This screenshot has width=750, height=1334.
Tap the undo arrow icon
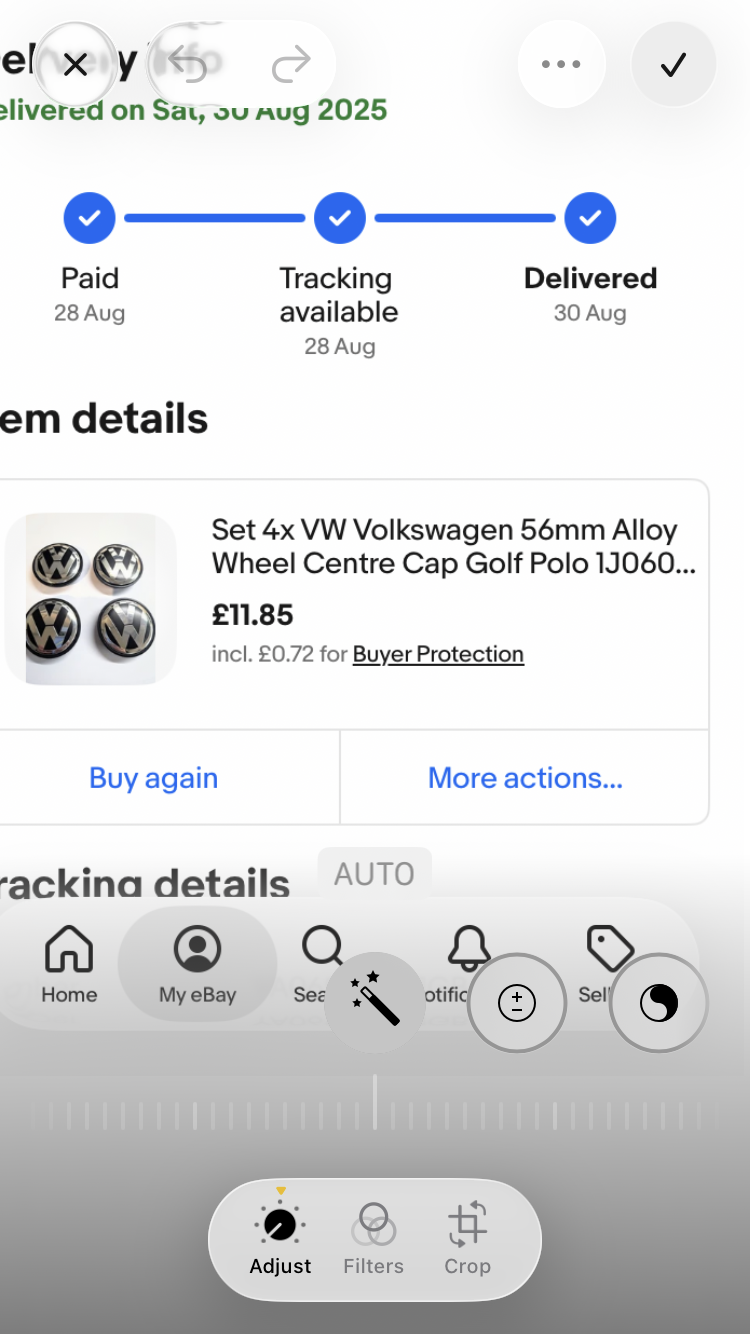188,65
